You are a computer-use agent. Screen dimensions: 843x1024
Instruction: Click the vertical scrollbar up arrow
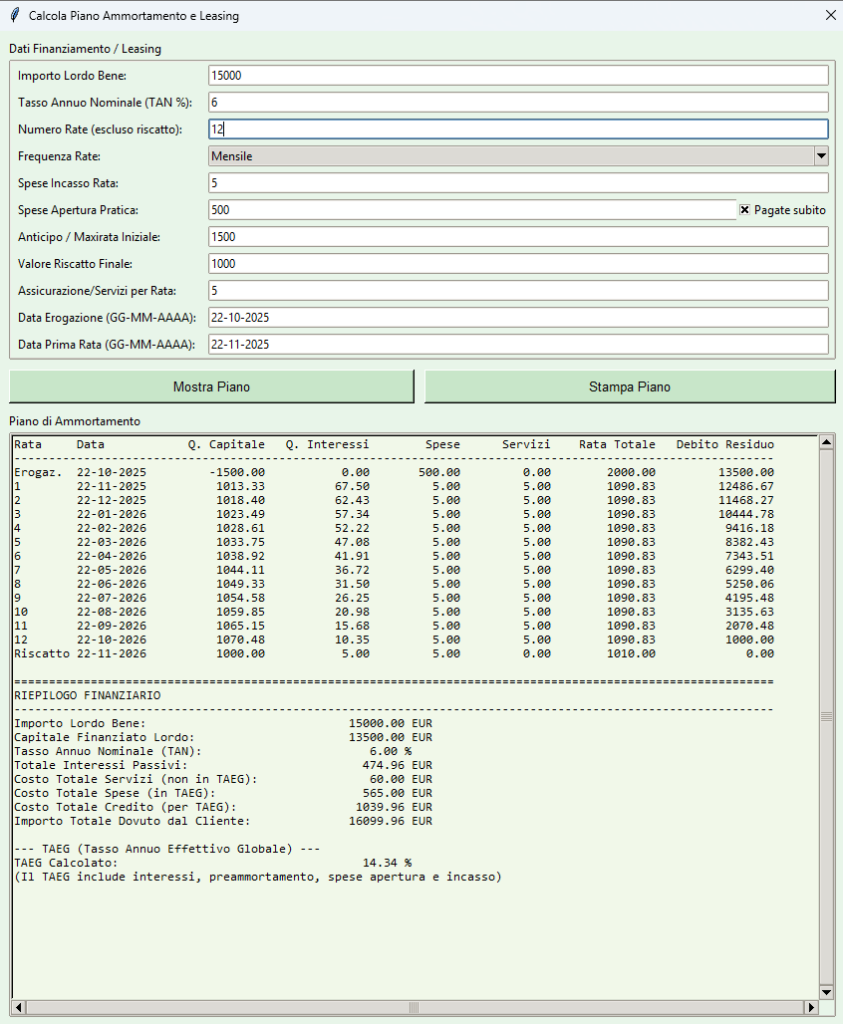826,442
